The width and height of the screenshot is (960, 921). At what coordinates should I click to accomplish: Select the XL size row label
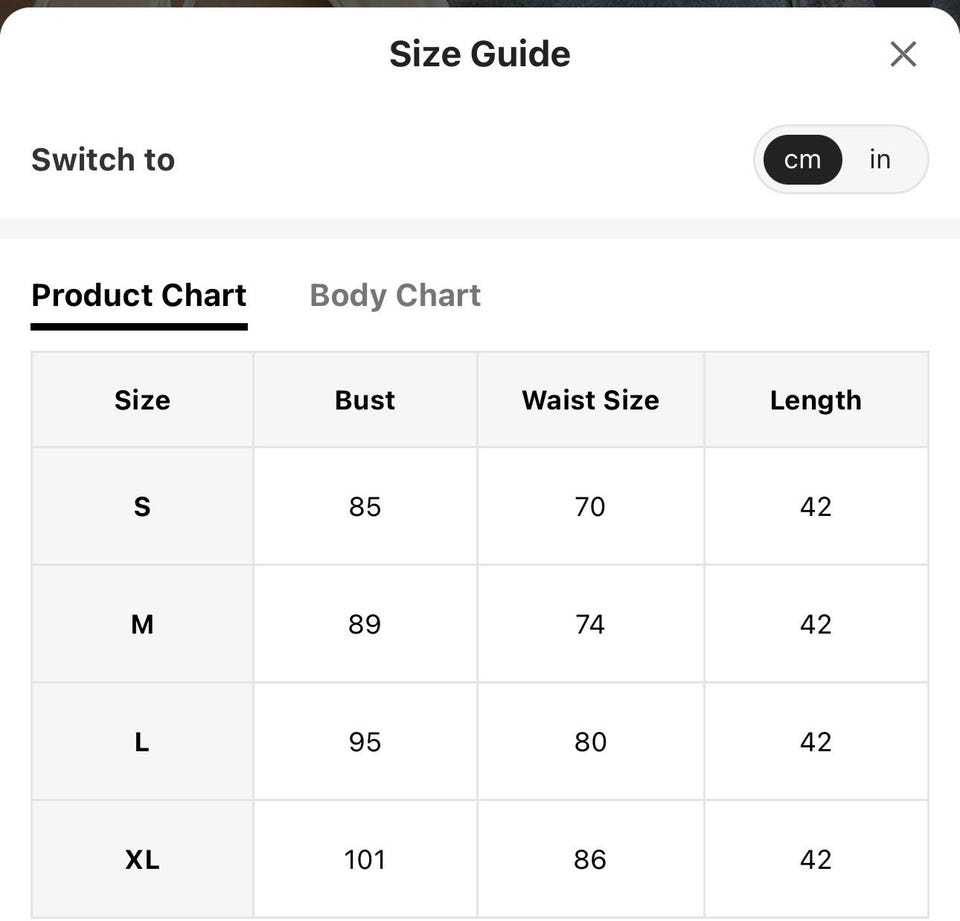(142, 859)
